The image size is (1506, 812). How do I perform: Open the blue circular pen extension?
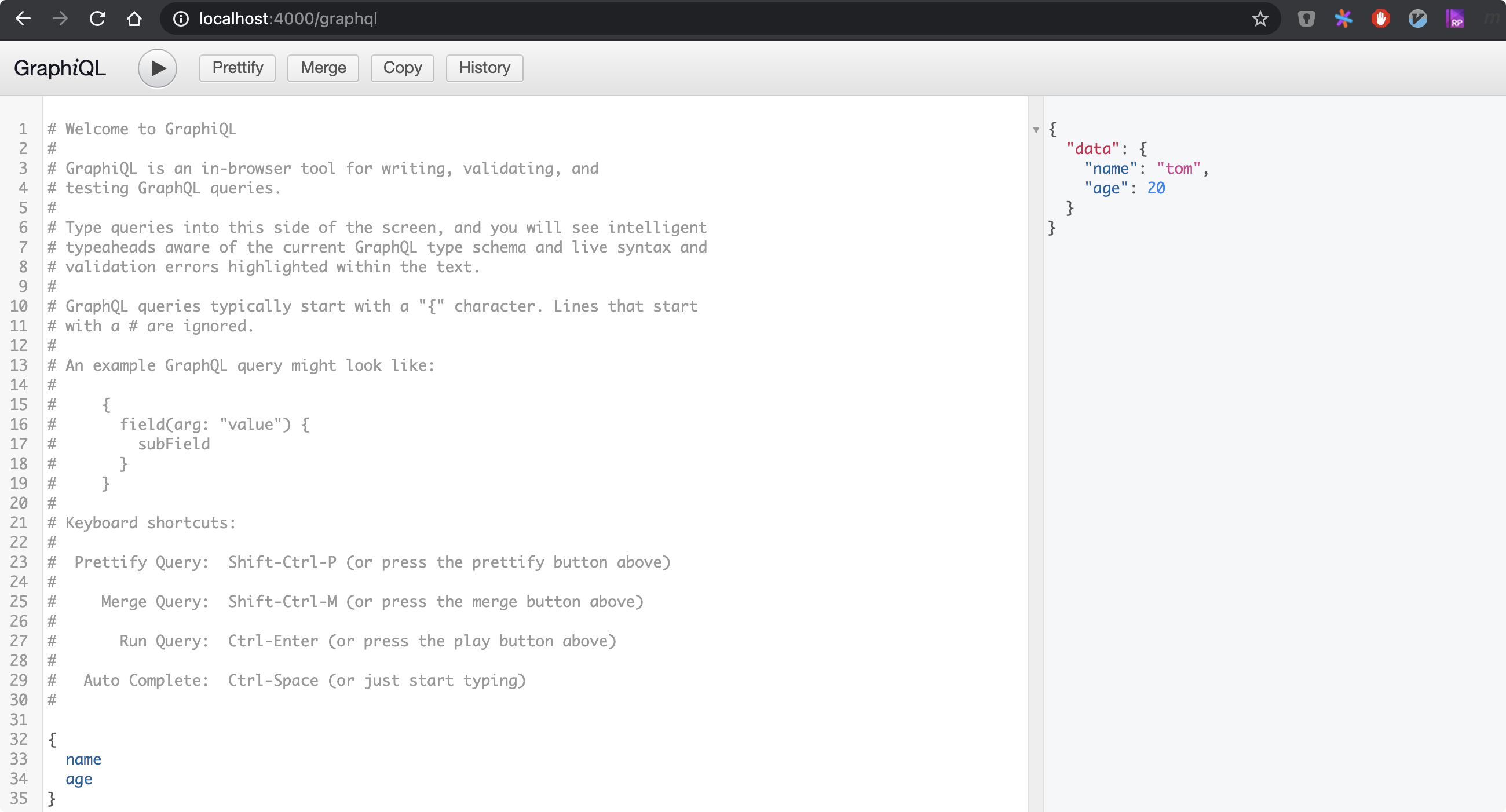[1417, 19]
